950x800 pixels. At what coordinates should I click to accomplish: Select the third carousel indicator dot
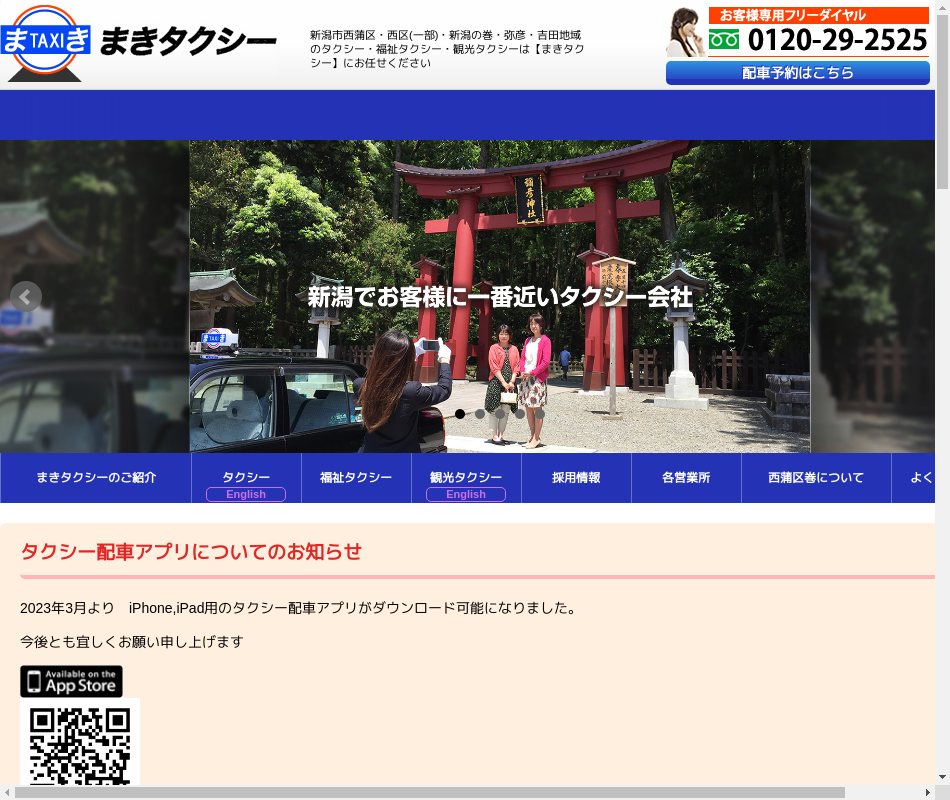click(500, 414)
